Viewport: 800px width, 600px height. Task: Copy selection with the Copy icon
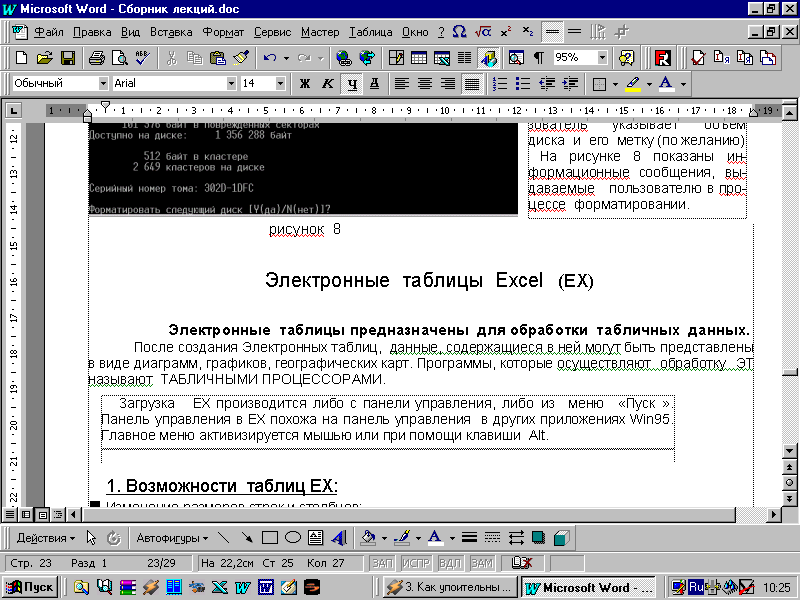194,58
